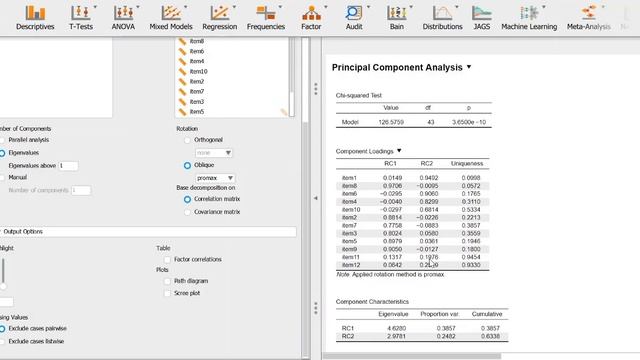This screenshot has height=360, width=640.
Task: Open the Bain module
Action: (x=396, y=18)
